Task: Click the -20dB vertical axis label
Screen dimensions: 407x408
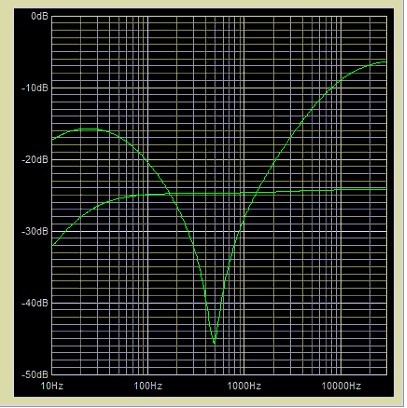Action: [x=35, y=160]
